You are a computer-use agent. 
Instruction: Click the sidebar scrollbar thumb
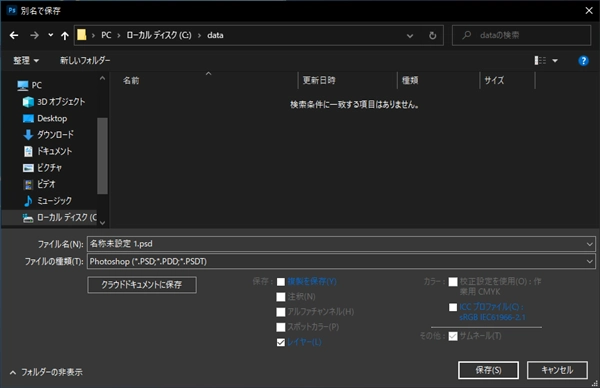coord(102,156)
